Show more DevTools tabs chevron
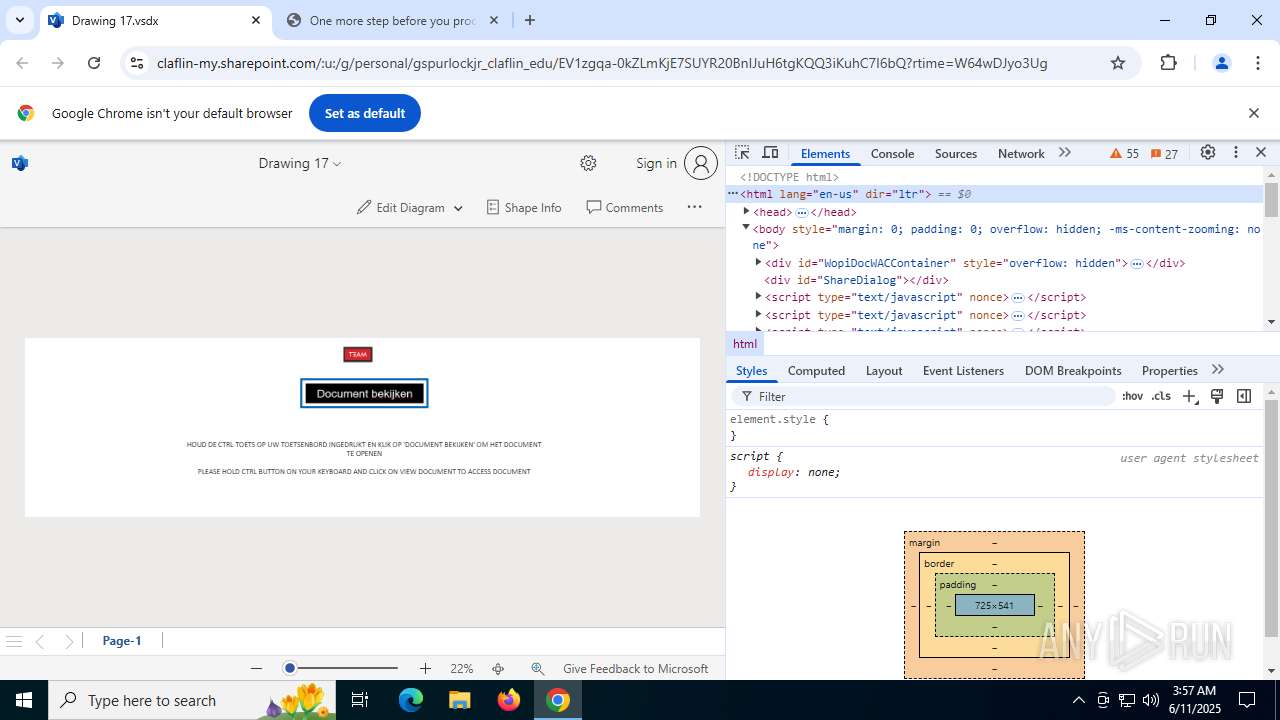 tap(1065, 152)
